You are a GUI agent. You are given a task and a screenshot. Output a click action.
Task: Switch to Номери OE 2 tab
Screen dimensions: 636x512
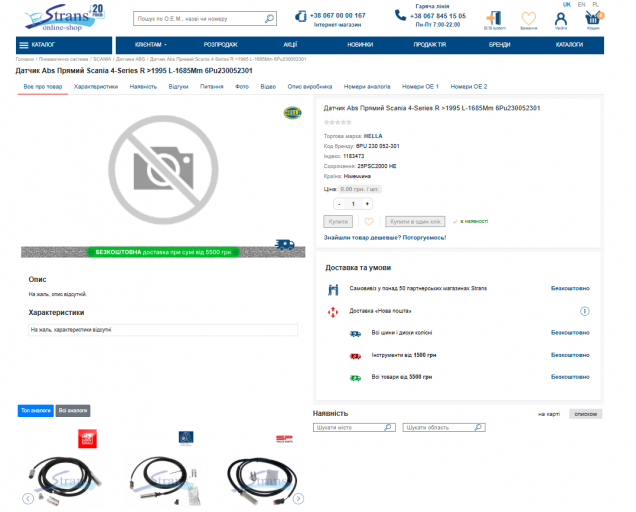coord(469,87)
